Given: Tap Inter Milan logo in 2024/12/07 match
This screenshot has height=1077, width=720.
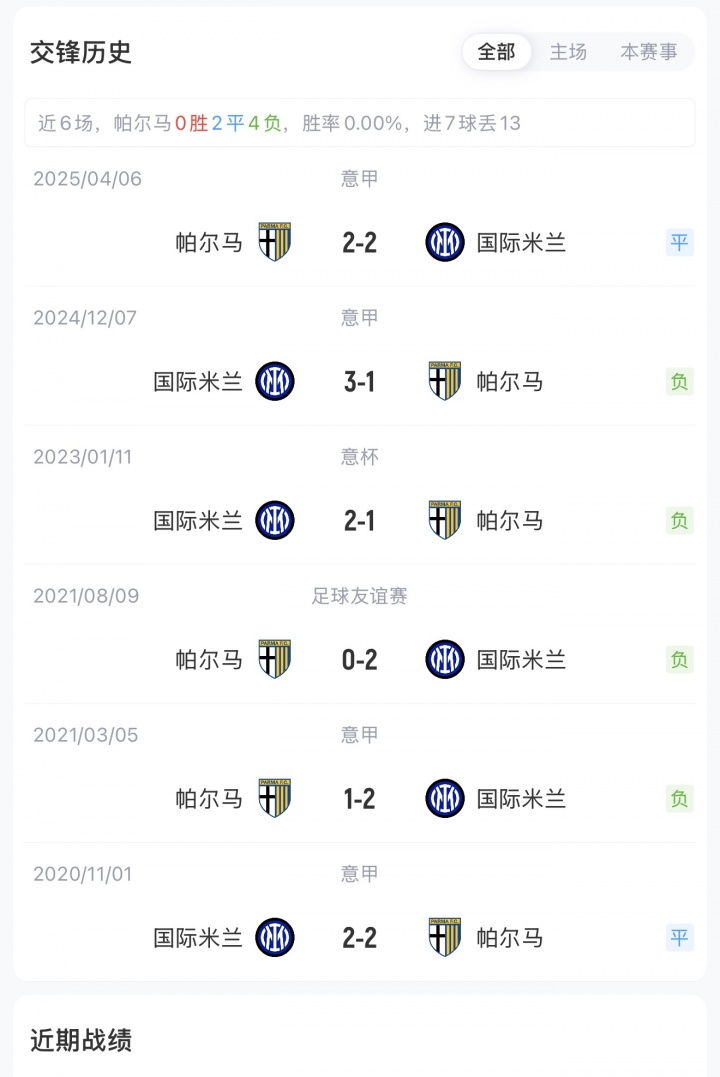Looking at the screenshot, I should click(x=275, y=381).
